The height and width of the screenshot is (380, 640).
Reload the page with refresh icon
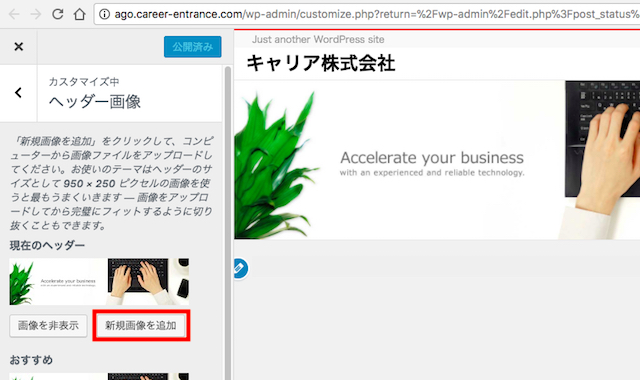(58, 14)
